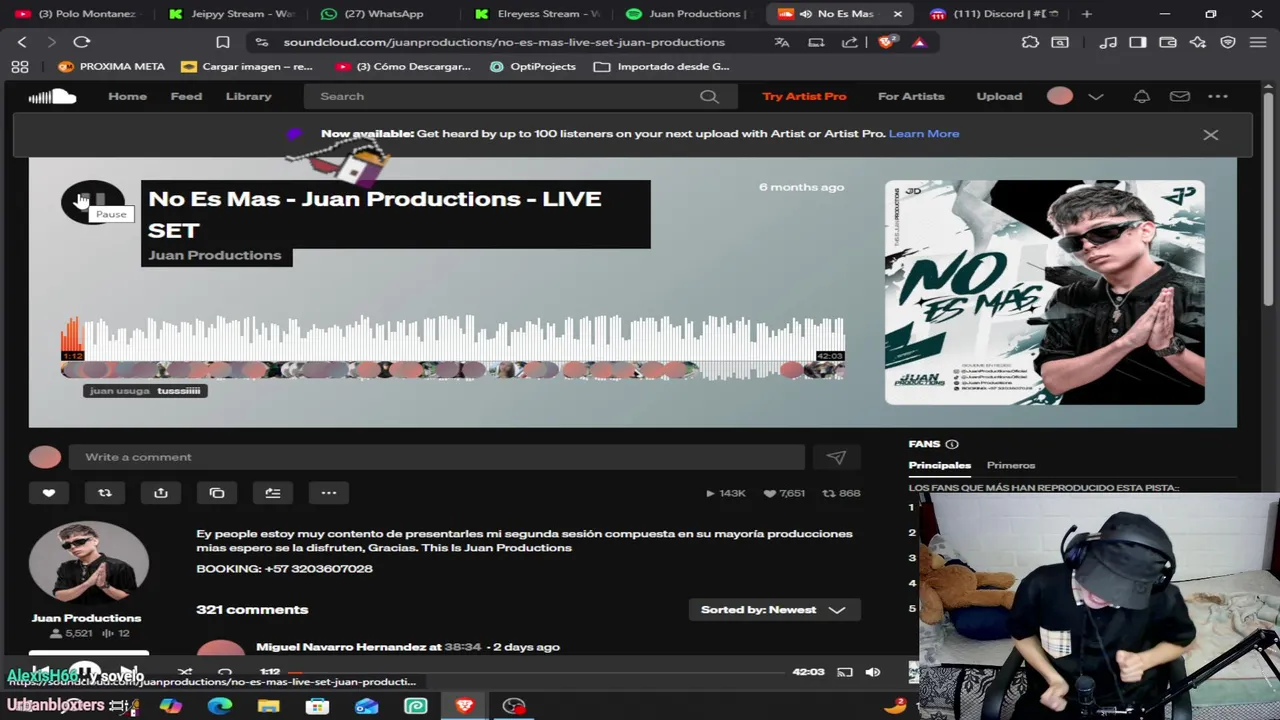Seek on the bottom player progress bar
The width and height of the screenshot is (1280, 720).
[535, 672]
